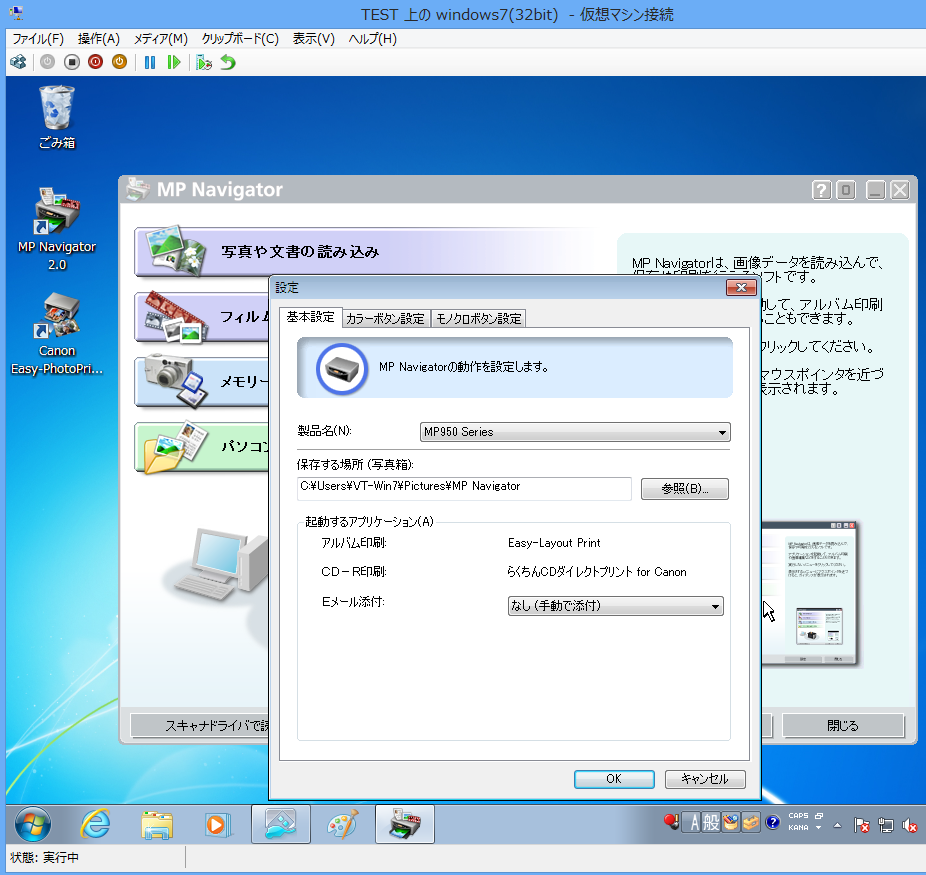Click the IME conversion mode '般' icon
Image resolution: width=926 pixels, height=875 pixels.
click(x=710, y=822)
